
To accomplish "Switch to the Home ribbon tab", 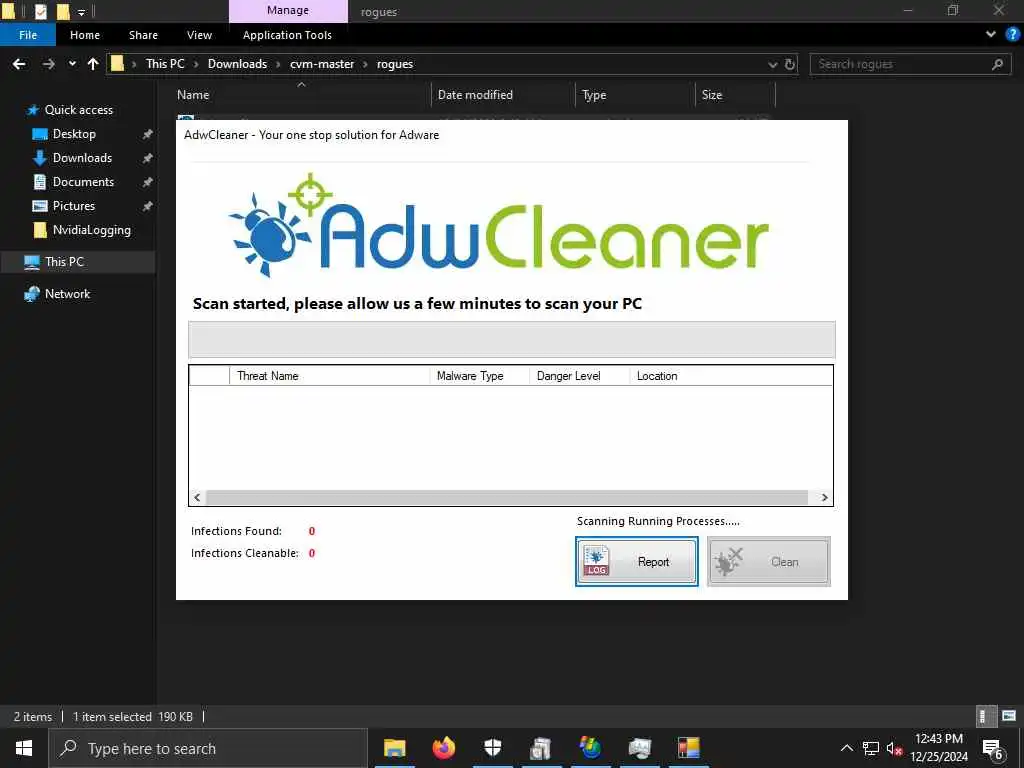I will (x=85, y=35).
